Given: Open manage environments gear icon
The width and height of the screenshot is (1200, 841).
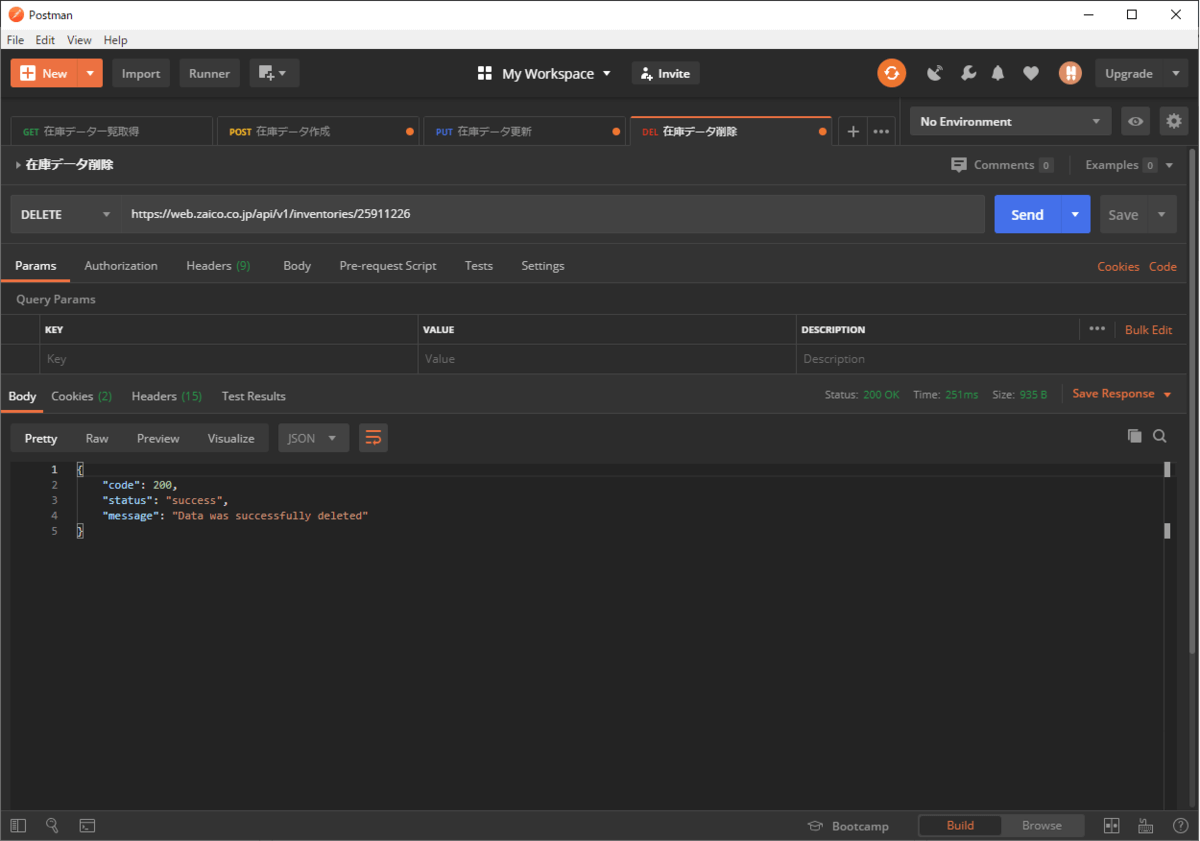Looking at the screenshot, I should (x=1174, y=121).
